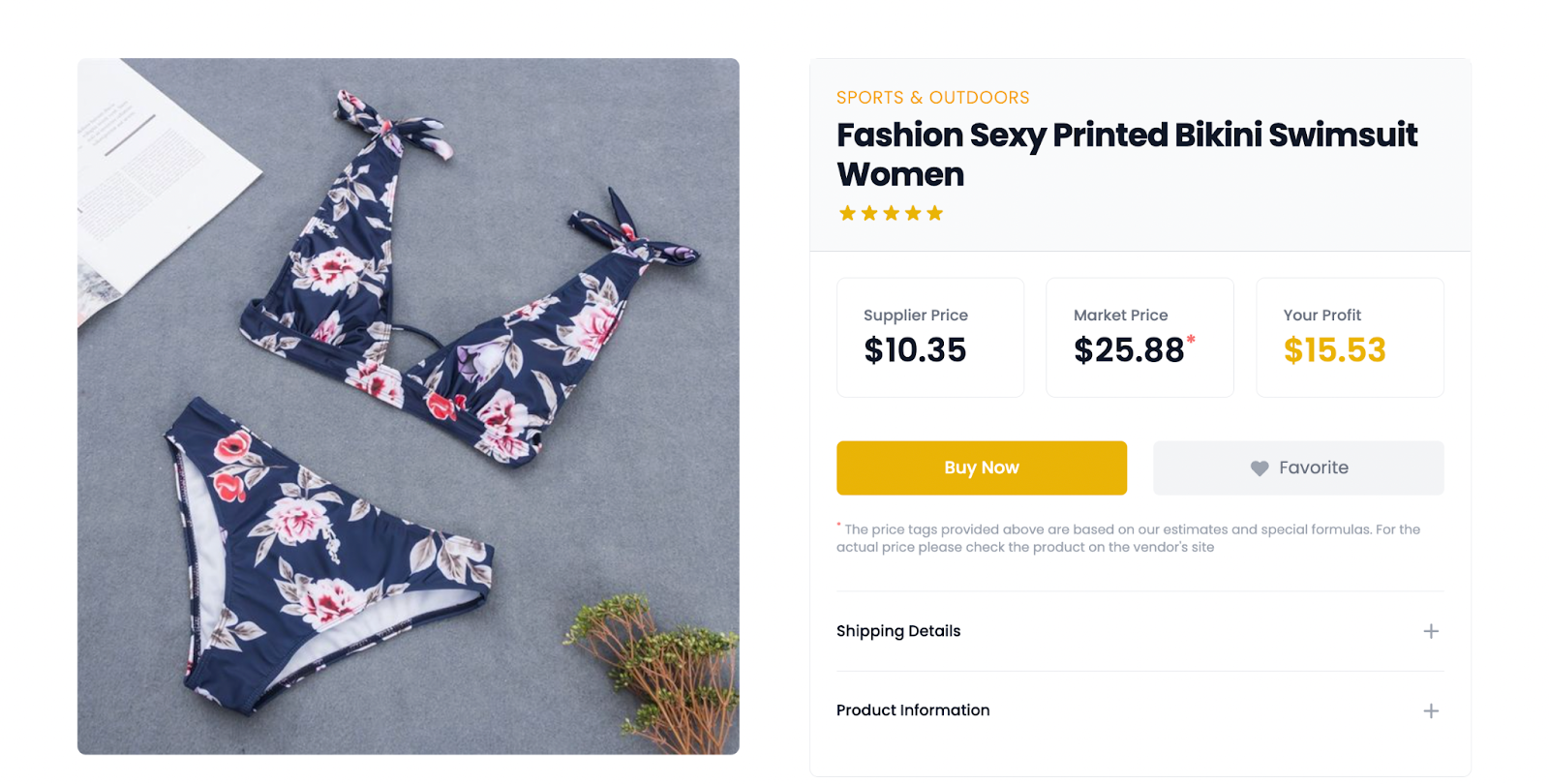Click the product title heading

point(1126,154)
